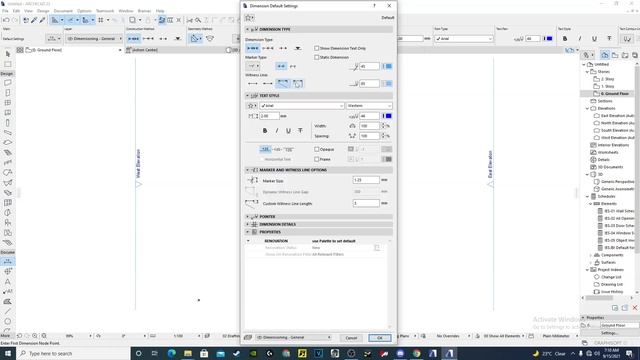Click the Custom Witness Line Length field
The height and width of the screenshot is (360, 640).
(366, 203)
